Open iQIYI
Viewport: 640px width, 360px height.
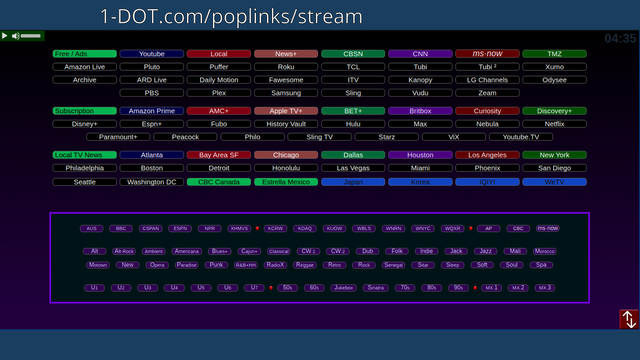487,182
